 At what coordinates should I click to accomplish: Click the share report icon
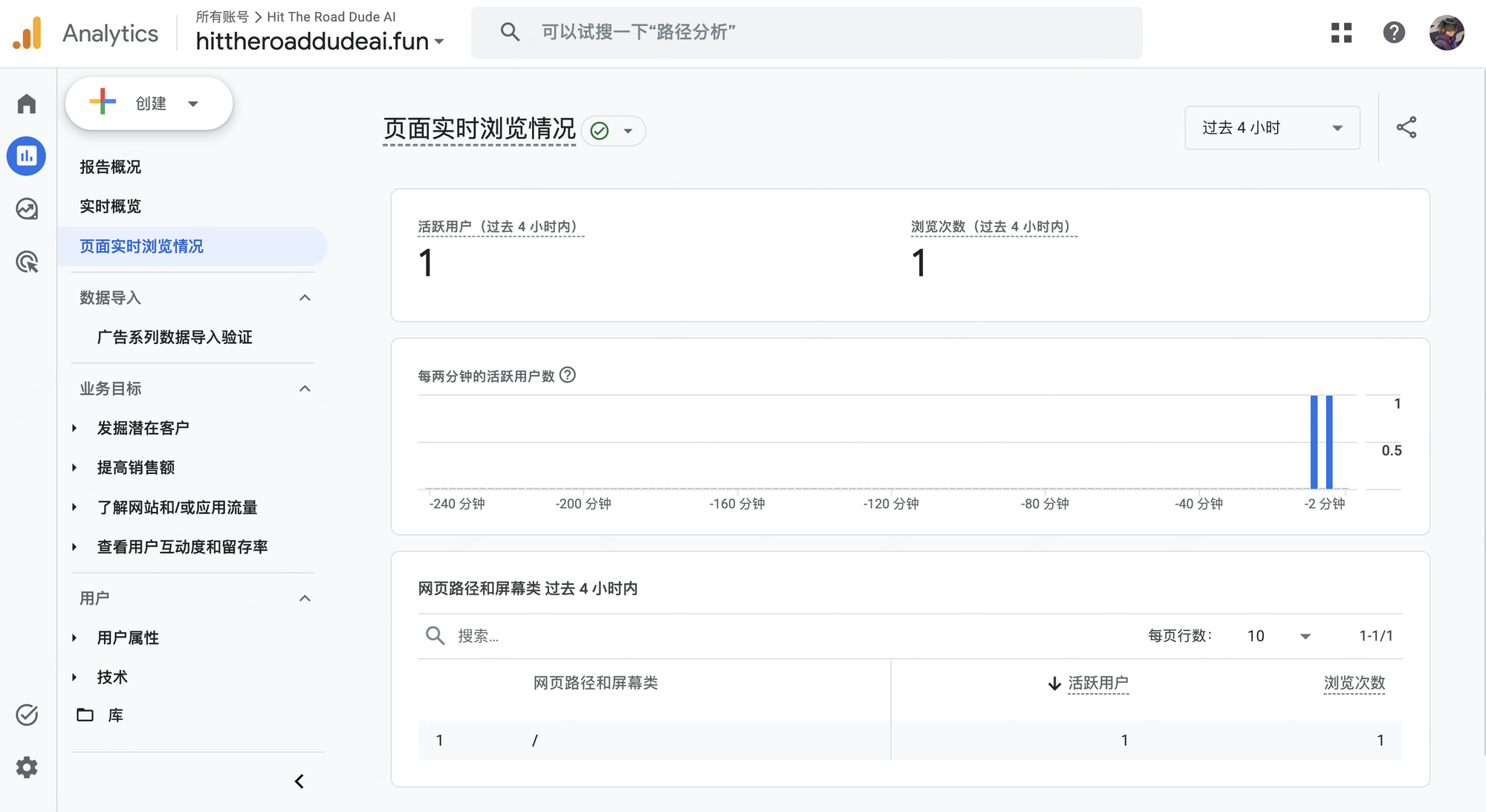1406,128
